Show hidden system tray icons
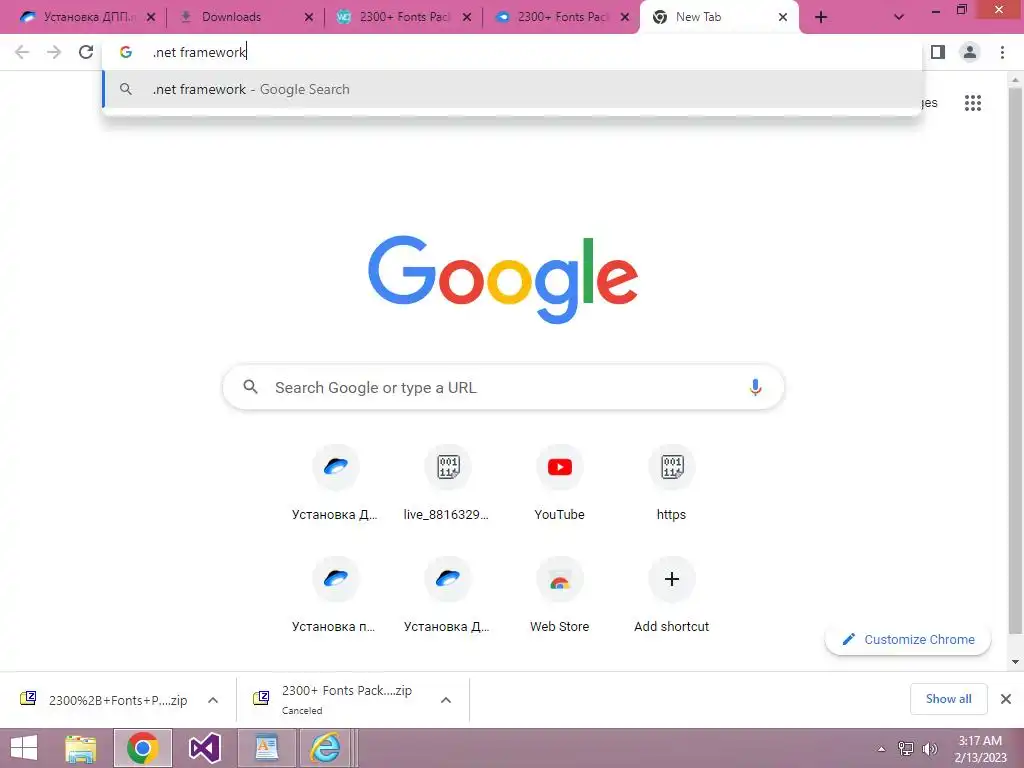This screenshot has height=768, width=1024. (881, 749)
